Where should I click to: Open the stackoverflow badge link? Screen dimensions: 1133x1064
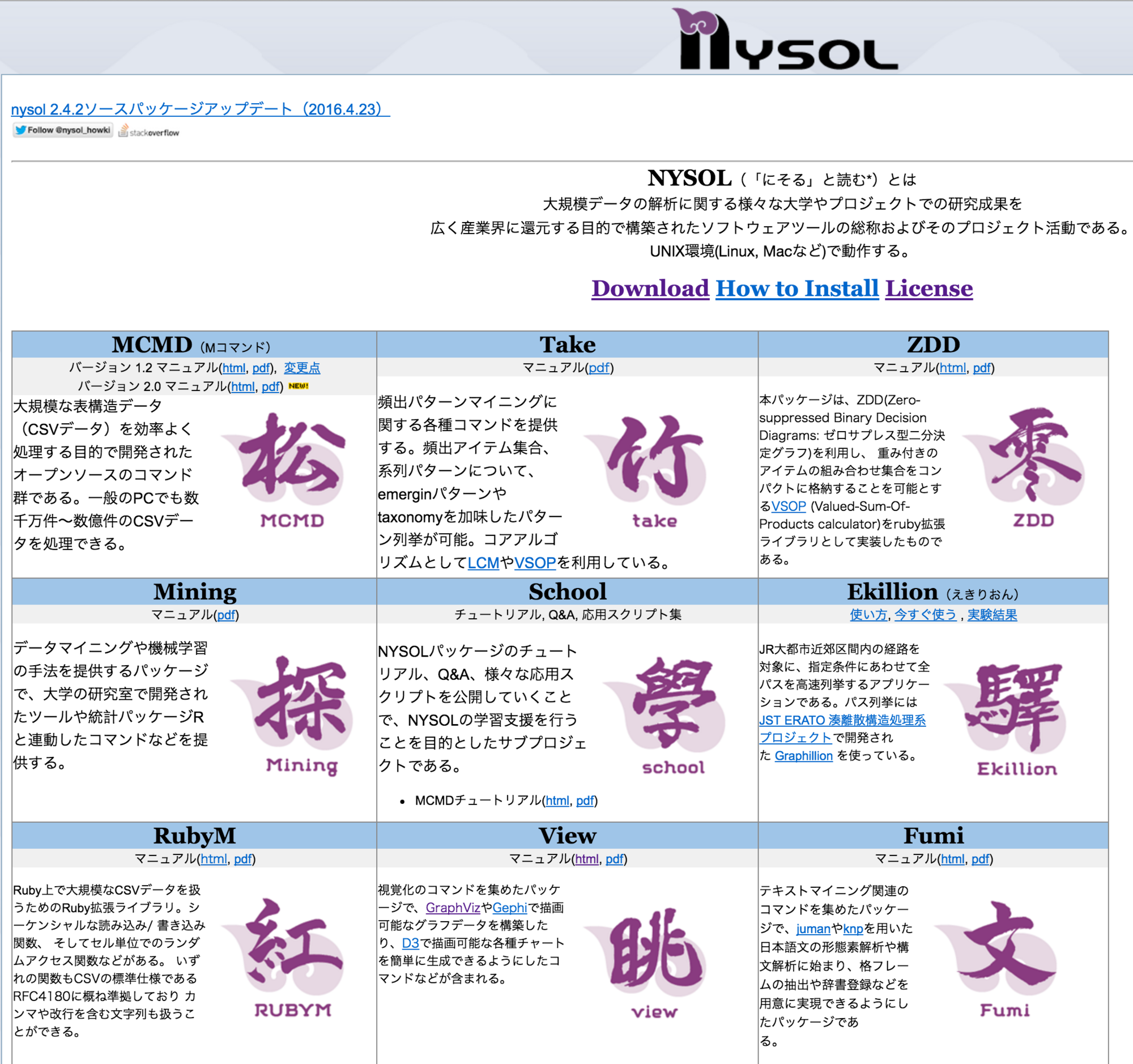[x=149, y=131]
